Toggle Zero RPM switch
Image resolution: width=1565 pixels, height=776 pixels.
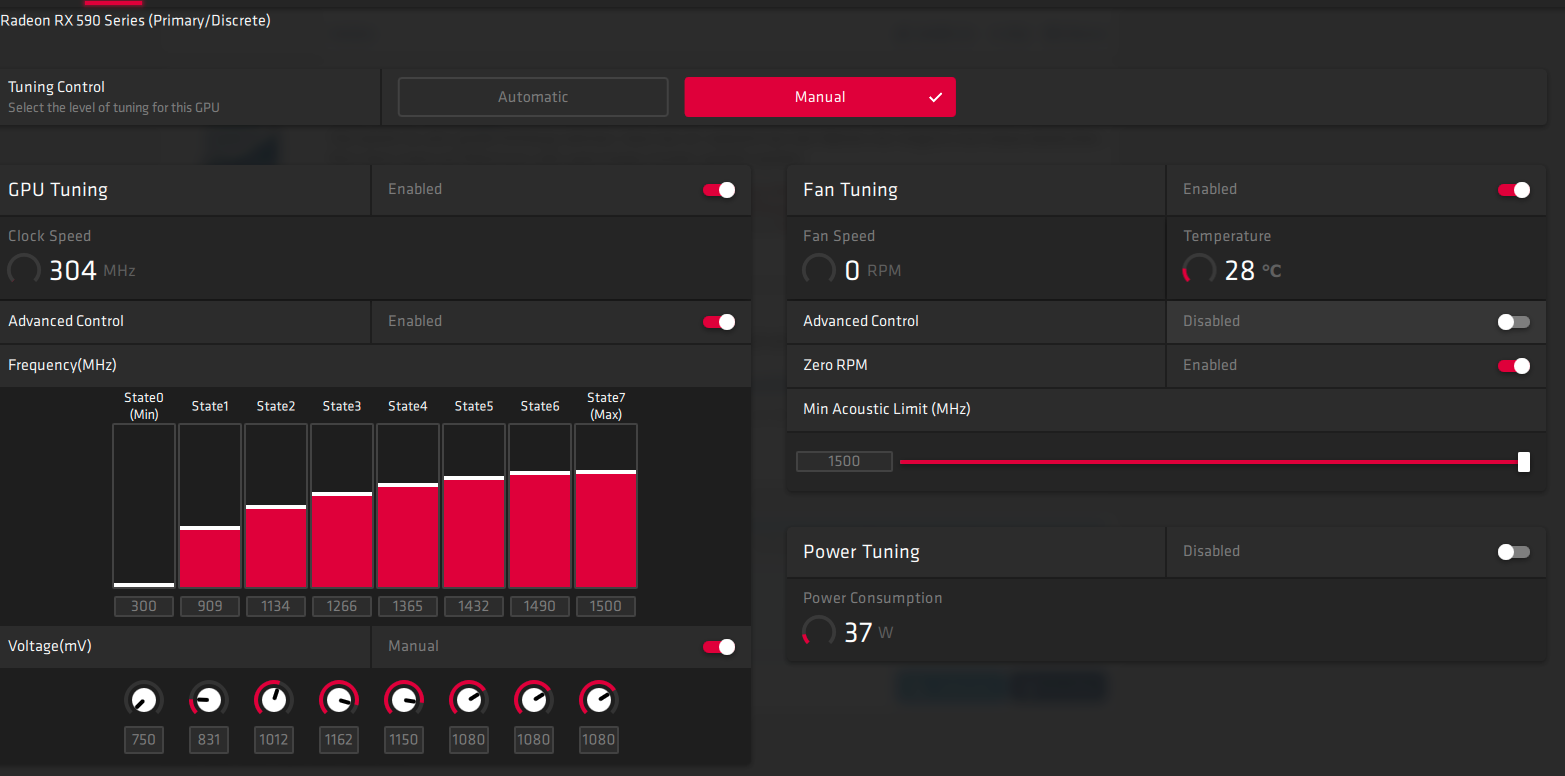pos(1514,366)
